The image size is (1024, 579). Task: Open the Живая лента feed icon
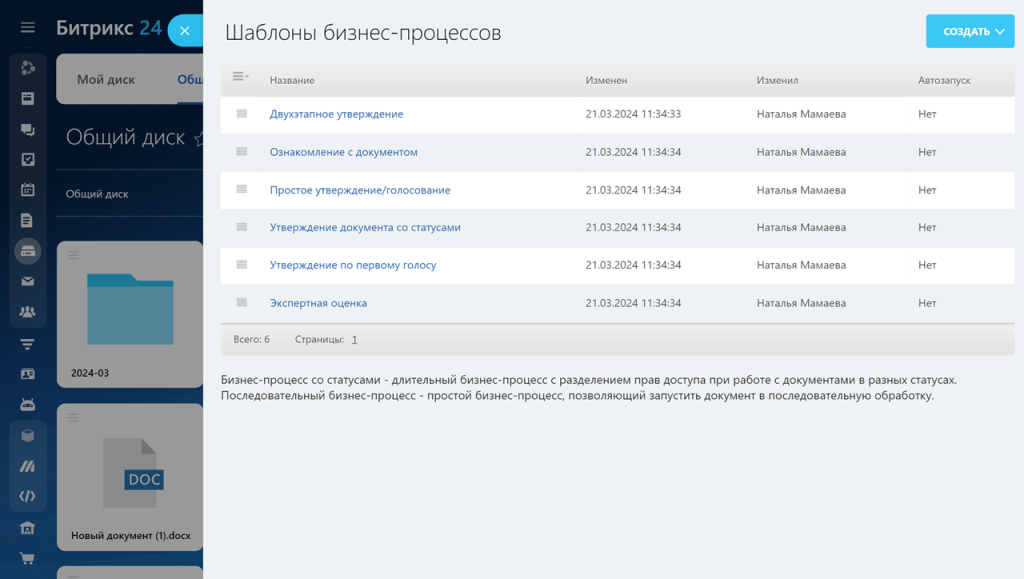[27, 99]
